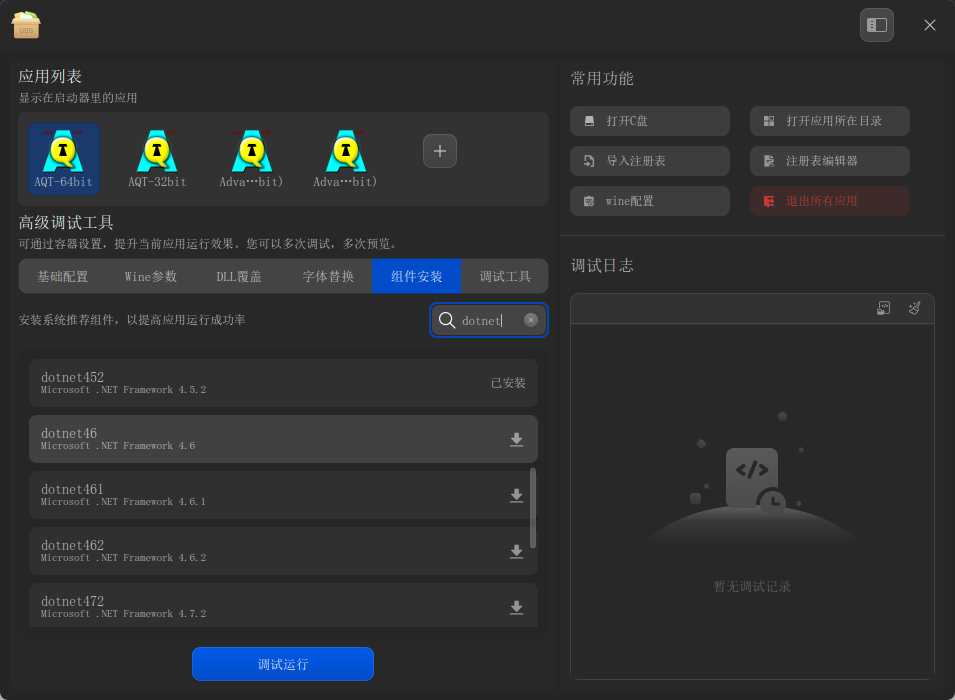The width and height of the screenshot is (955, 700).
Task: Click the 导入注册表 button
Action: click(650, 161)
